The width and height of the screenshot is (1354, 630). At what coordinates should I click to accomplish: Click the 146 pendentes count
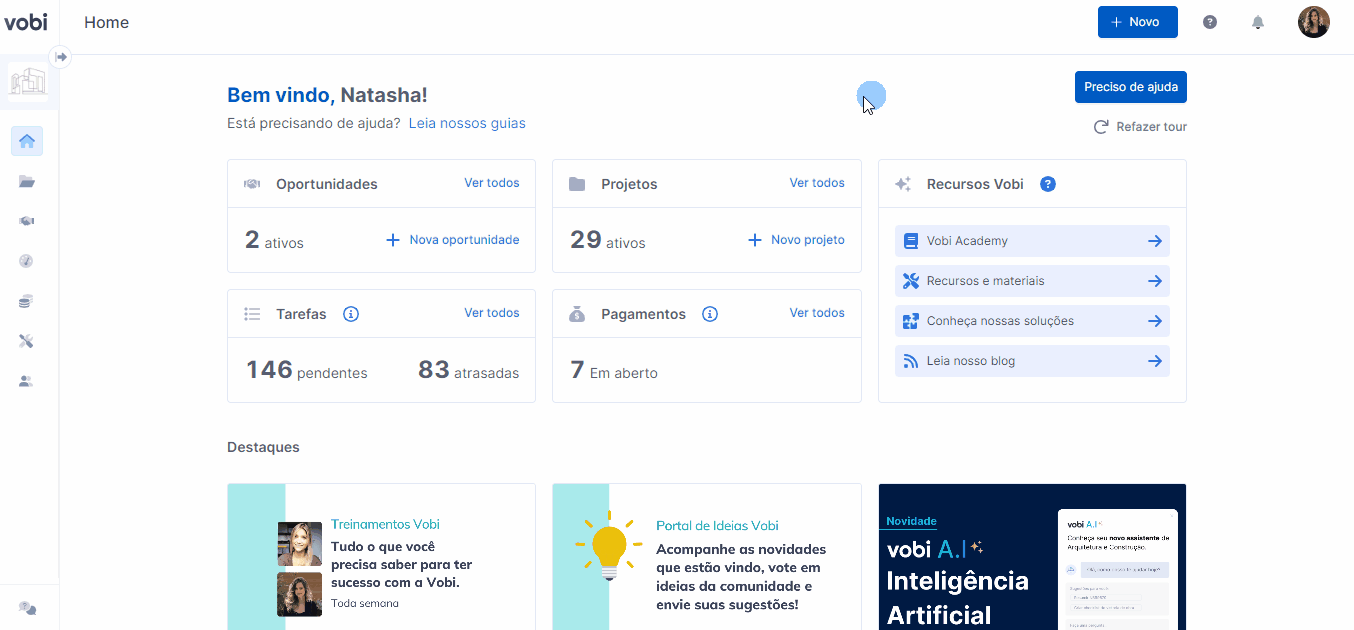[x=307, y=371]
